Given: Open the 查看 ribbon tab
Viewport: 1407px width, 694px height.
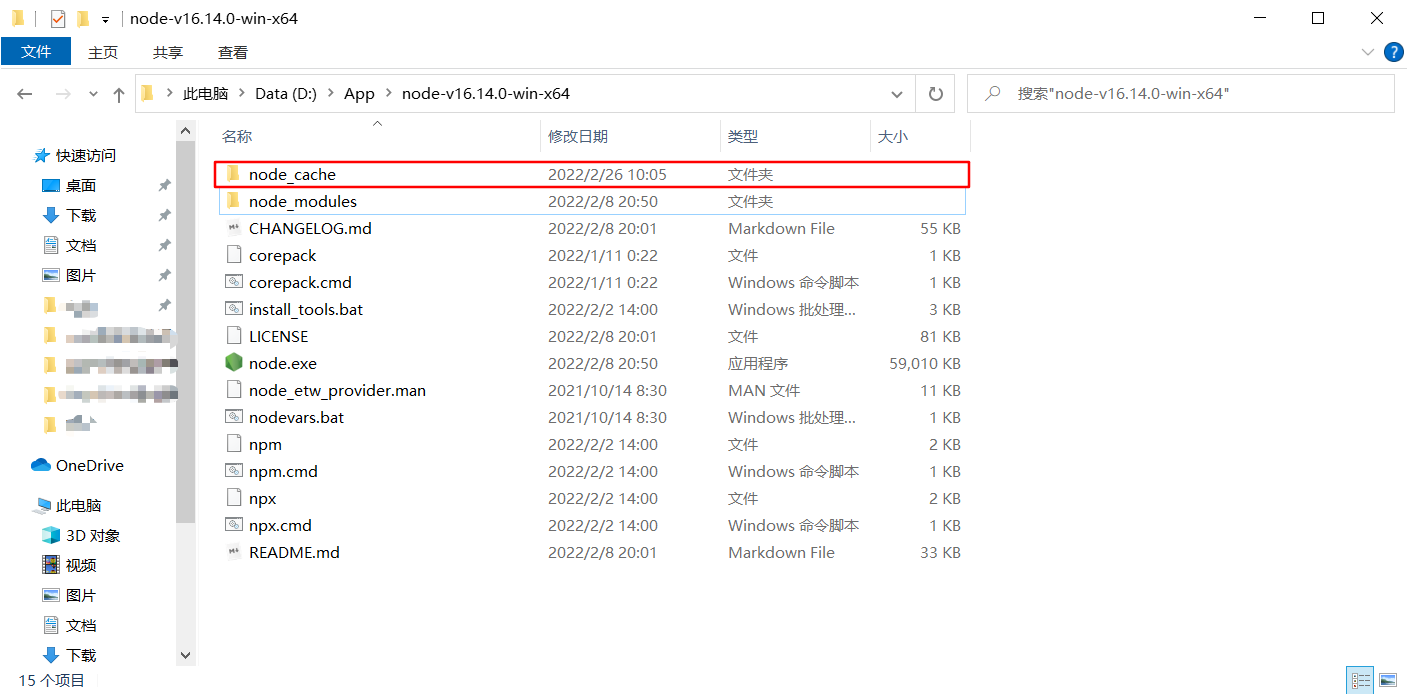Looking at the screenshot, I should tap(233, 52).
